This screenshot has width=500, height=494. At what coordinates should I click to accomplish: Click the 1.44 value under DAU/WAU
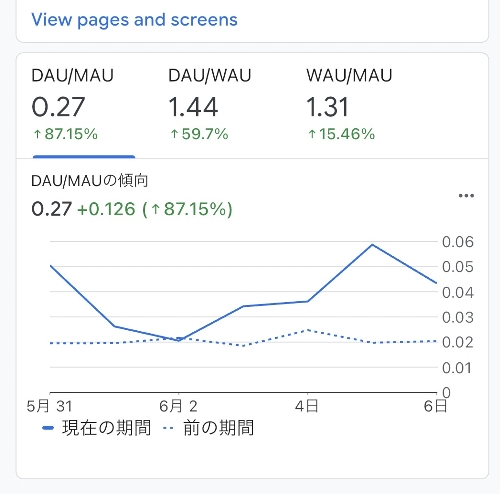point(193,107)
